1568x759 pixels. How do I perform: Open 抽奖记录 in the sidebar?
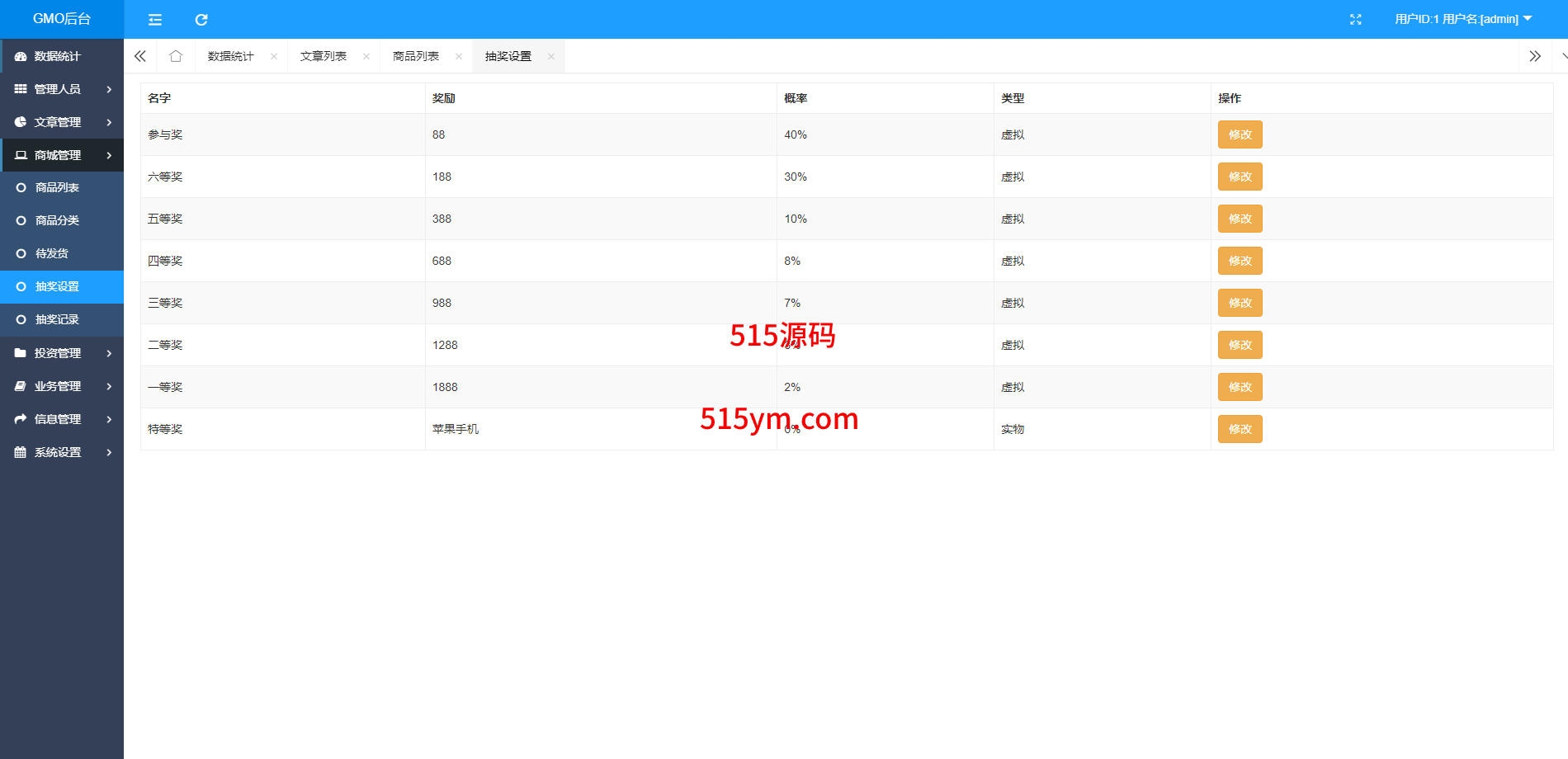[57, 319]
